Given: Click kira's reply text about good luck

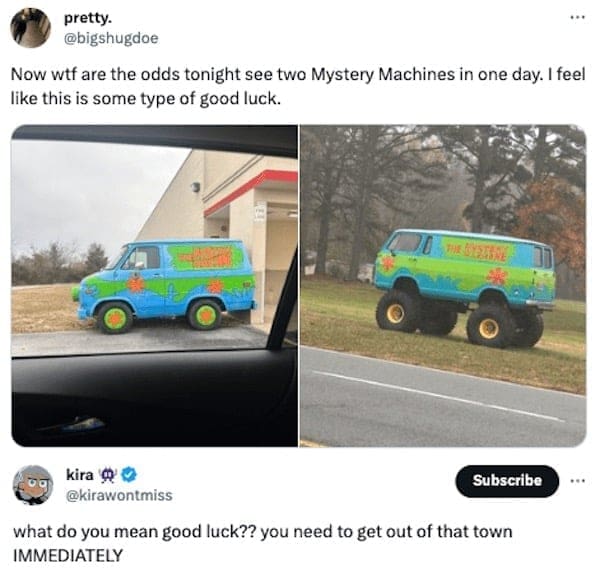Looking at the screenshot, I should tap(262, 543).
